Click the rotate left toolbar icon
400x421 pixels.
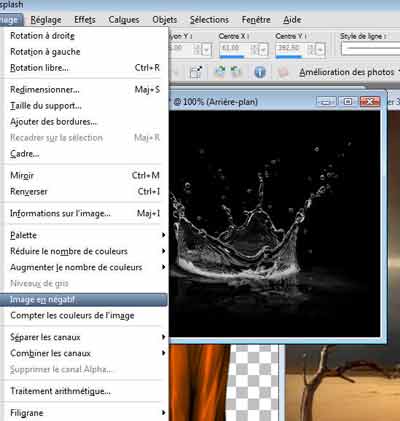point(236,71)
